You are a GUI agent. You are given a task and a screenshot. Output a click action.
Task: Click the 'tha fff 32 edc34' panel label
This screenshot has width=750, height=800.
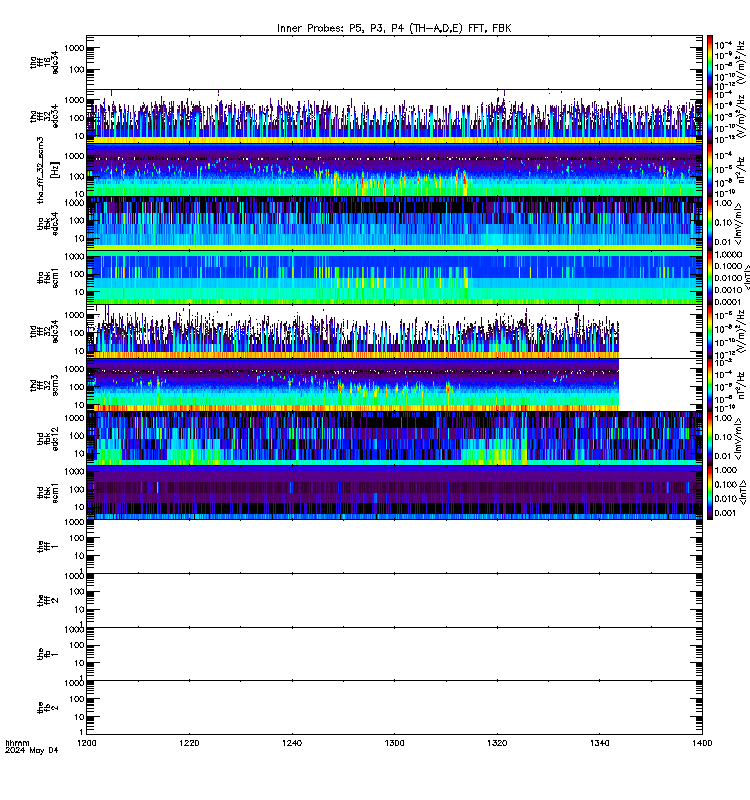click(44, 116)
